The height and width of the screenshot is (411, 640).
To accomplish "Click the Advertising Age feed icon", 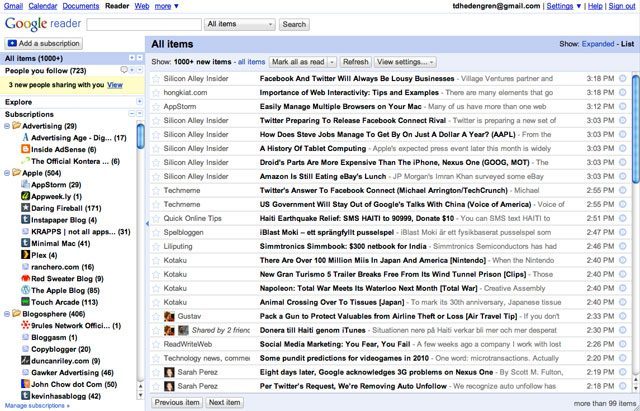I will [x=25, y=138].
